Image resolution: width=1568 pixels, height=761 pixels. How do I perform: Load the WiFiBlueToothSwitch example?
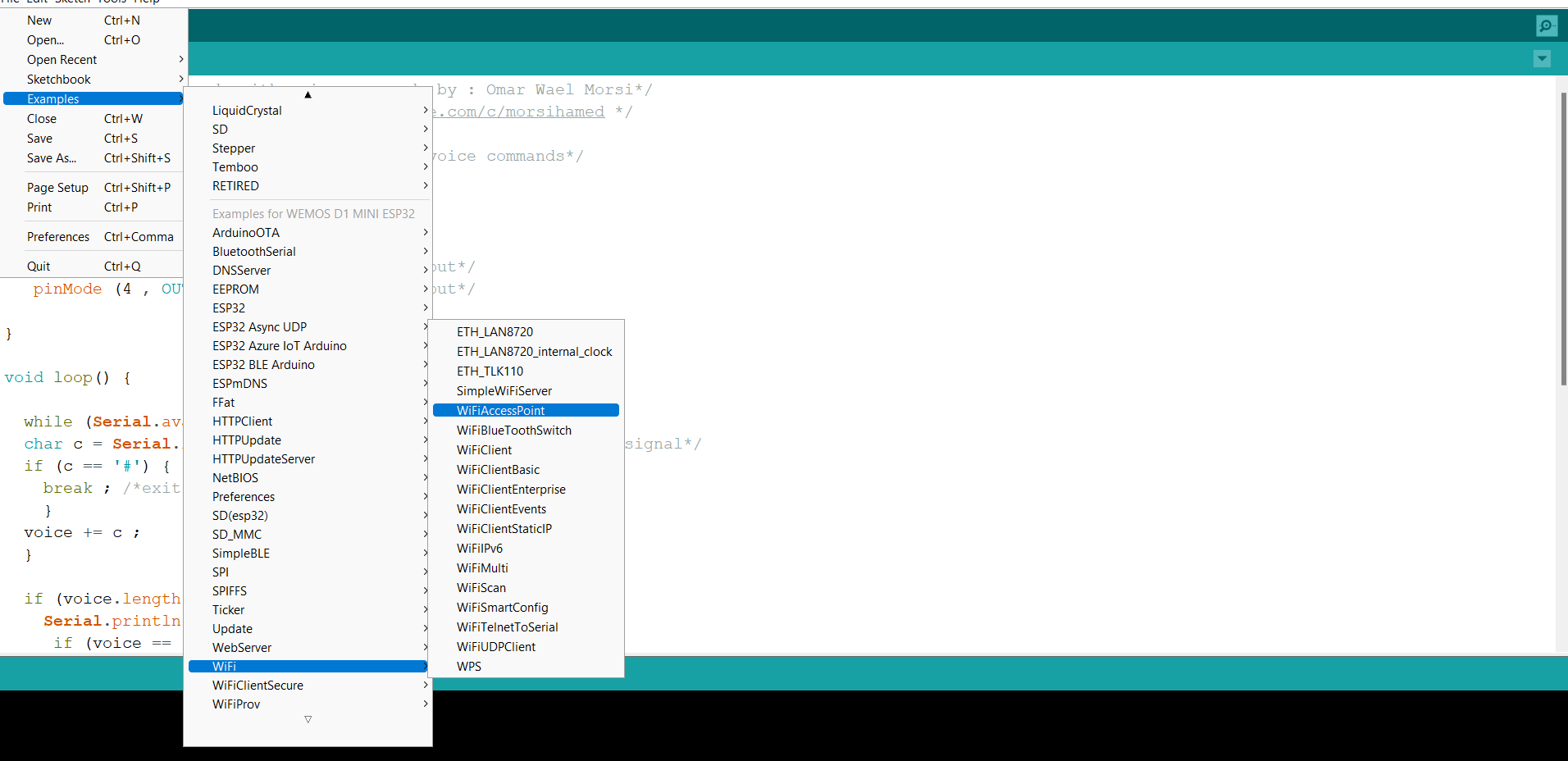[x=526, y=431]
